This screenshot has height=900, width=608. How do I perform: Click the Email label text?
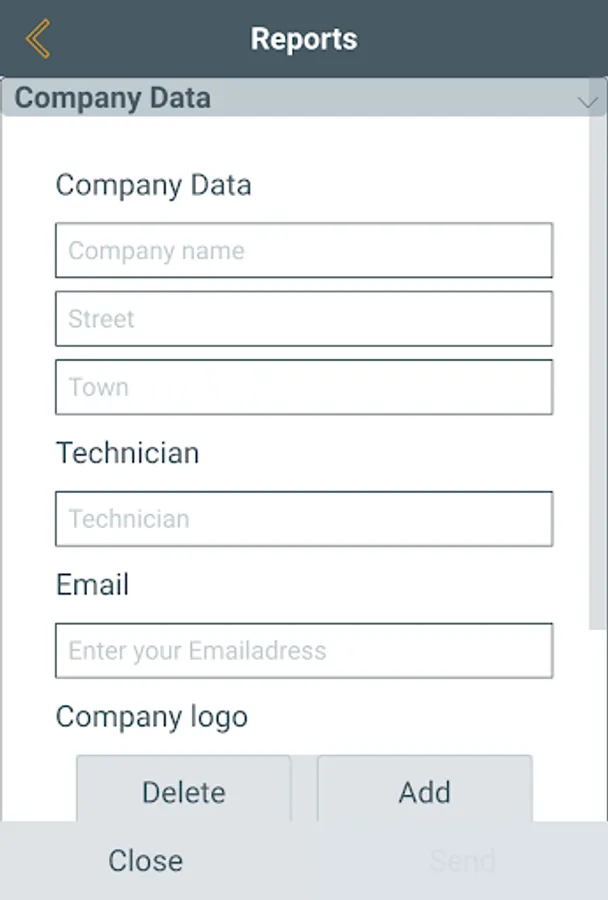tap(92, 585)
